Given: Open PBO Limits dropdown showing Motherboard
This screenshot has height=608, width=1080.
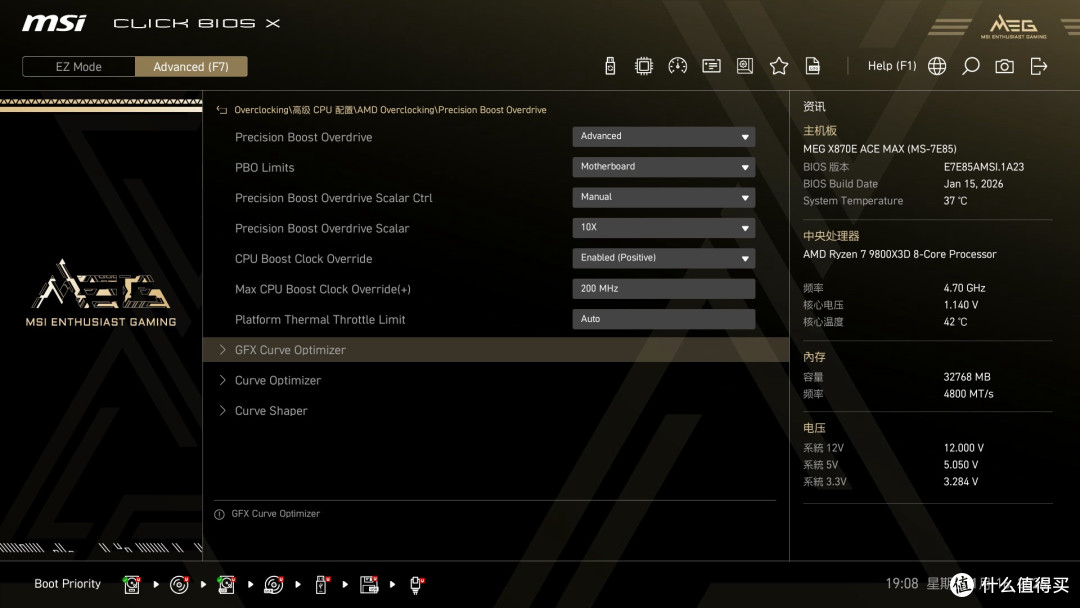Looking at the screenshot, I should point(663,167).
